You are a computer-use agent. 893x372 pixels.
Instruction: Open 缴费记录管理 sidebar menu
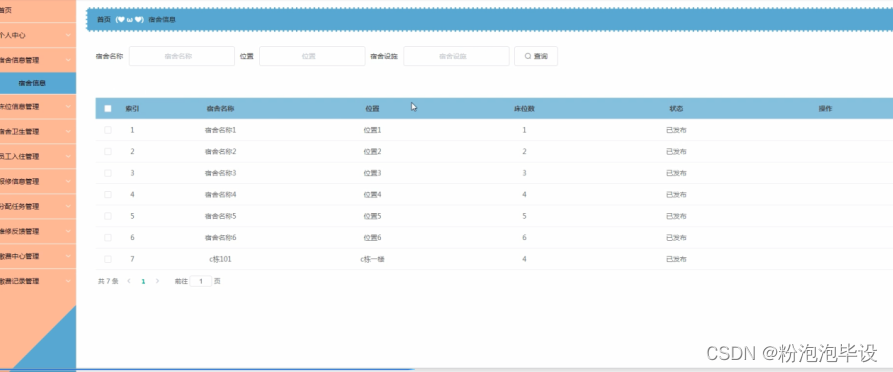(38, 281)
